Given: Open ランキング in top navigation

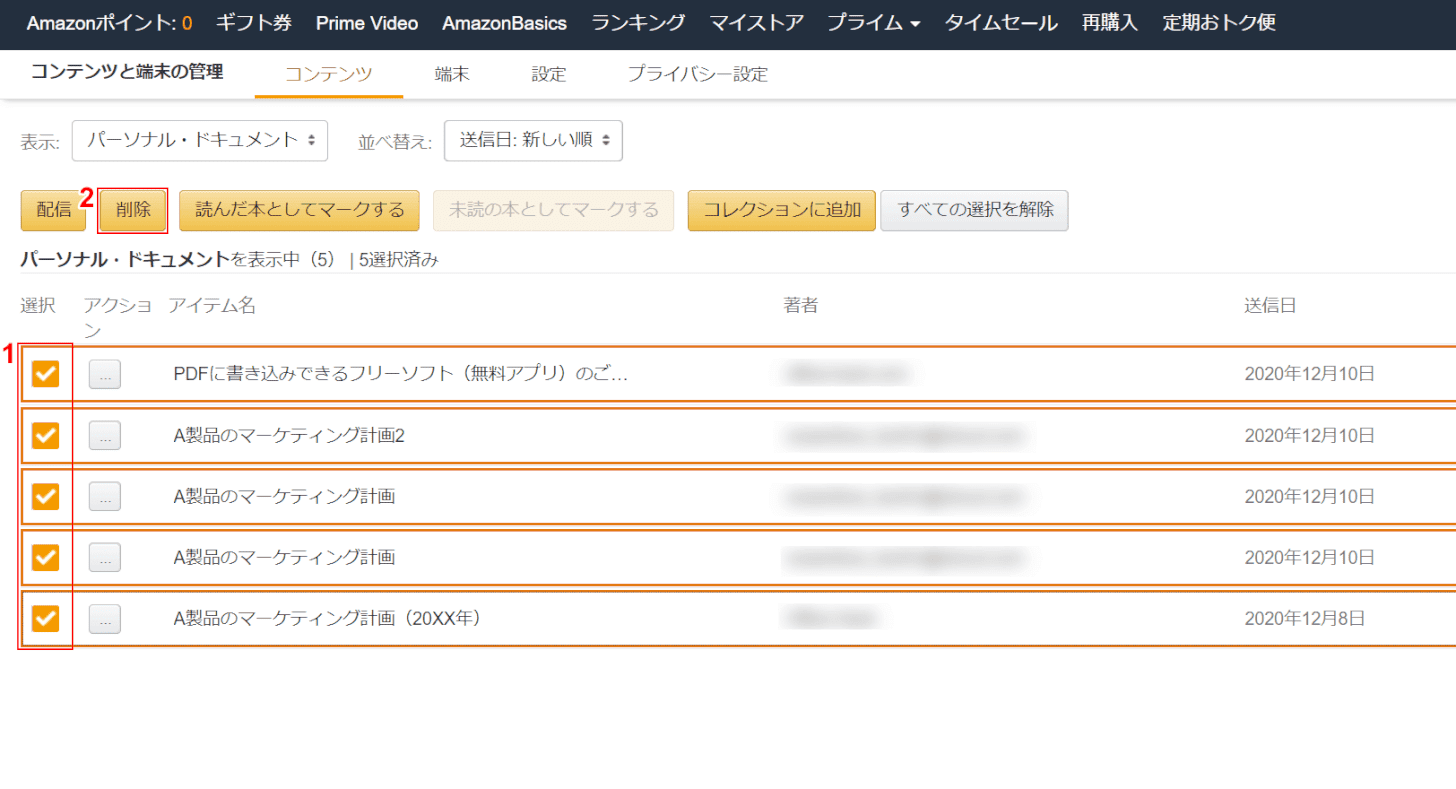Looking at the screenshot, I should tap(639, 23).
